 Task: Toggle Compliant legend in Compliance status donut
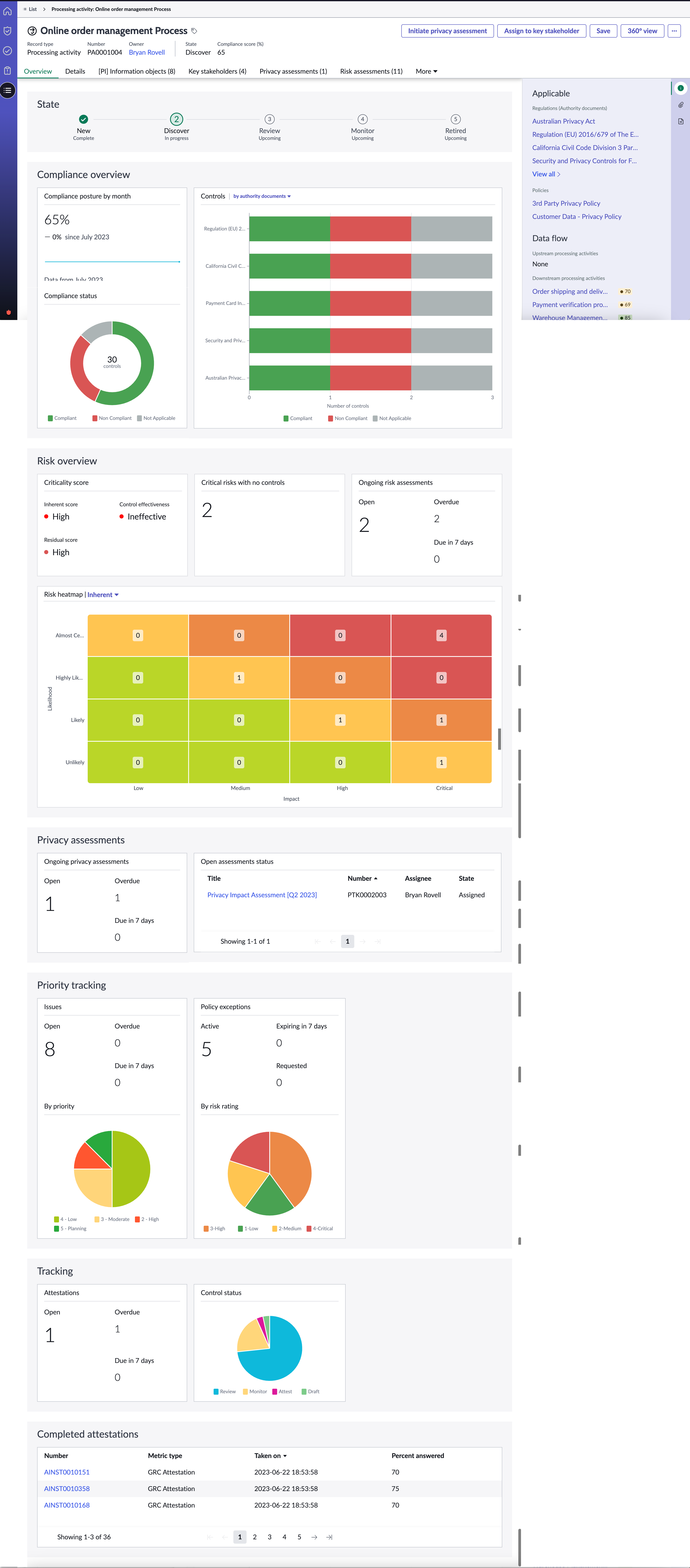[x=62, y=418]
